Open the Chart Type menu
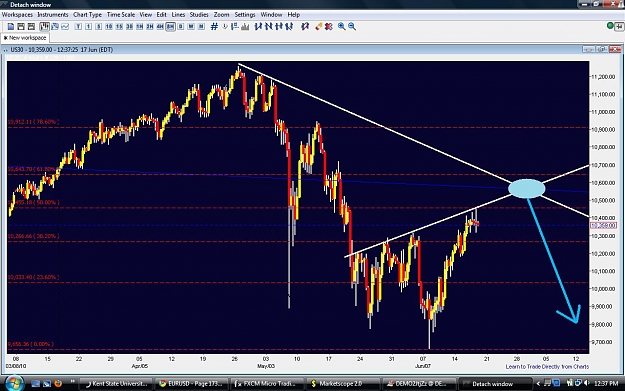Viewport: 625px width, 391px height. pos(87,15)
